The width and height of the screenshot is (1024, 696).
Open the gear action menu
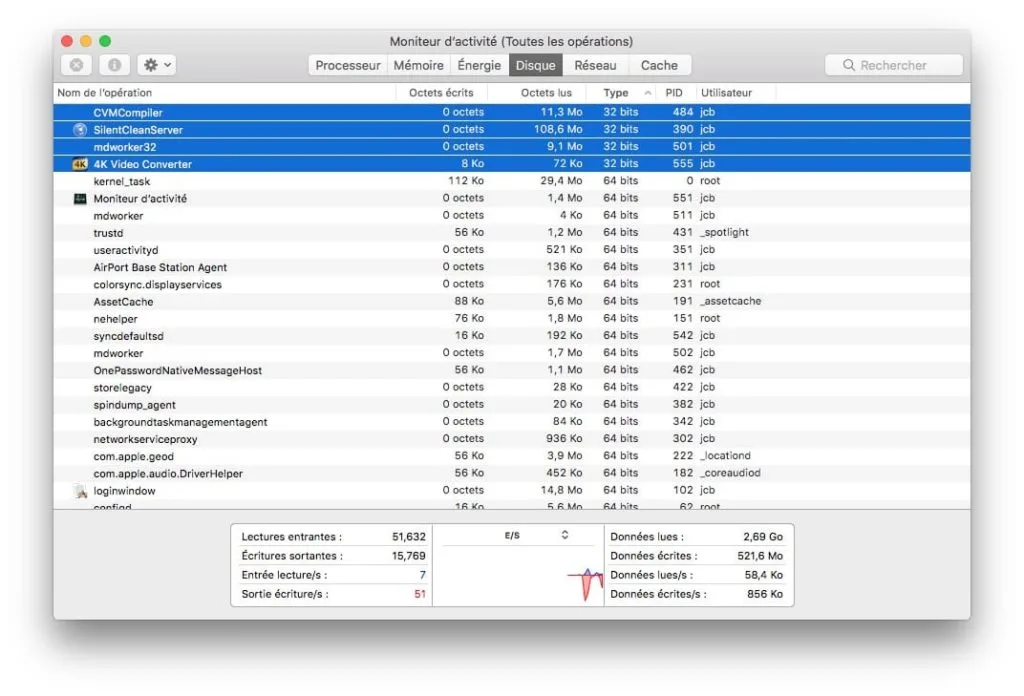pyautogui.click(x=157, y=65)
